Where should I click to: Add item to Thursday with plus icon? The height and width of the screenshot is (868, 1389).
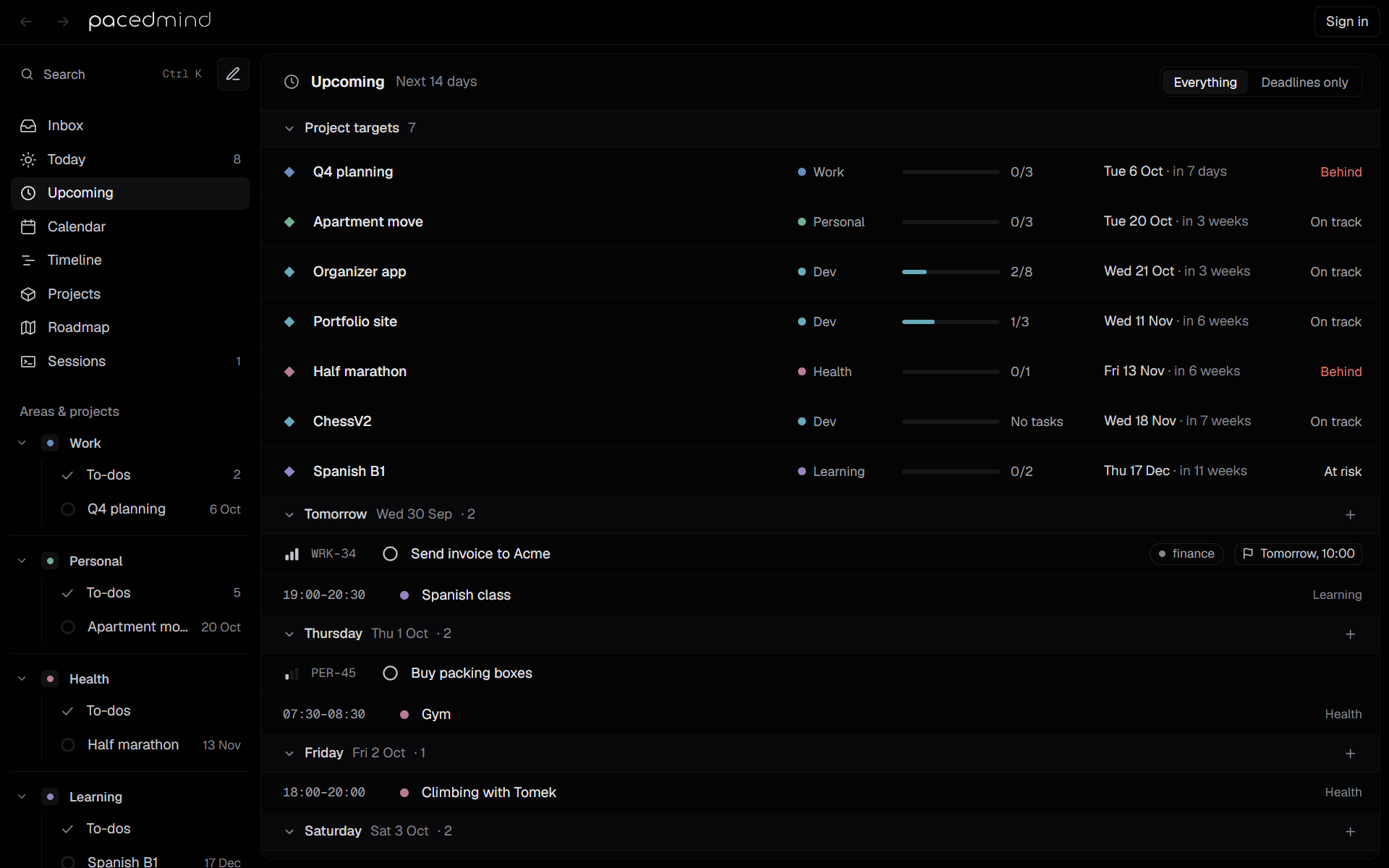tap(1350, 634)
